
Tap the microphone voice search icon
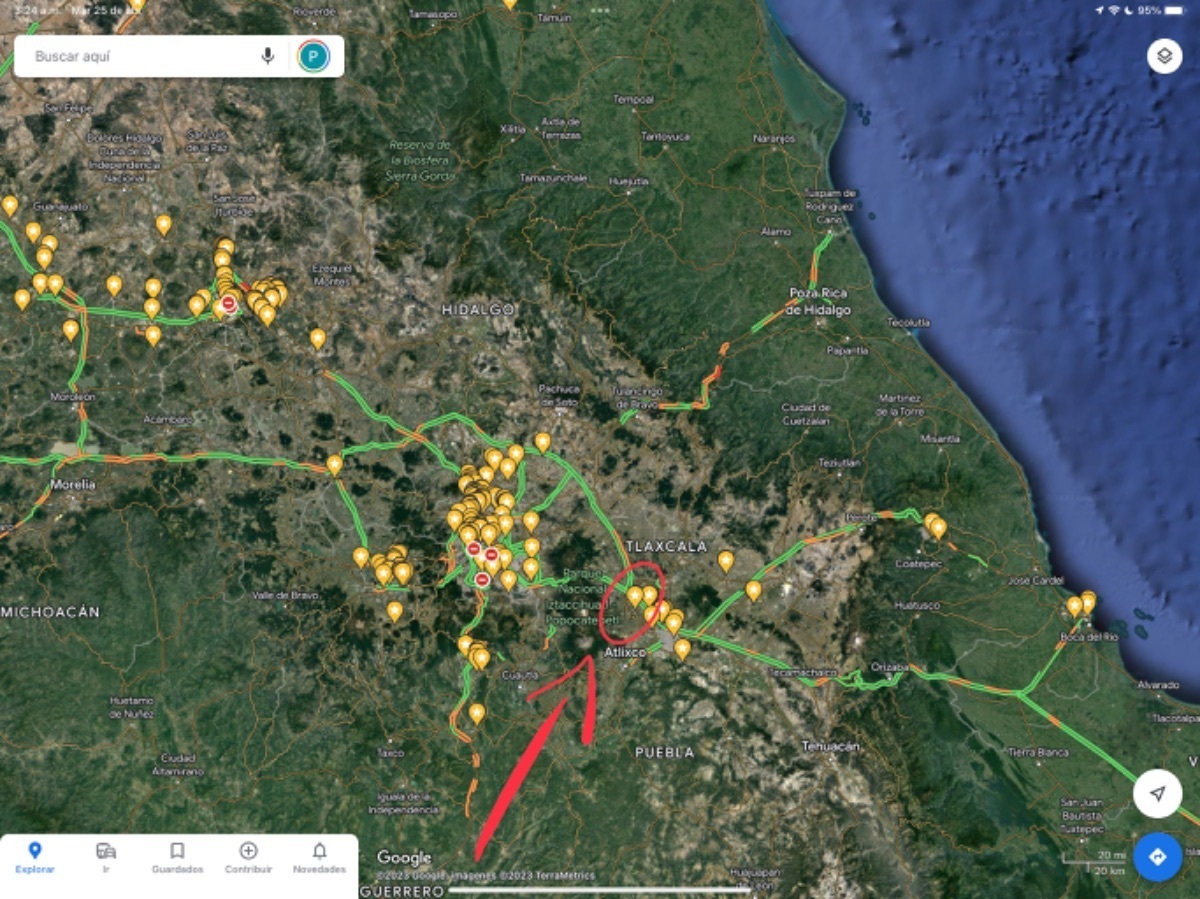[268, 56]
